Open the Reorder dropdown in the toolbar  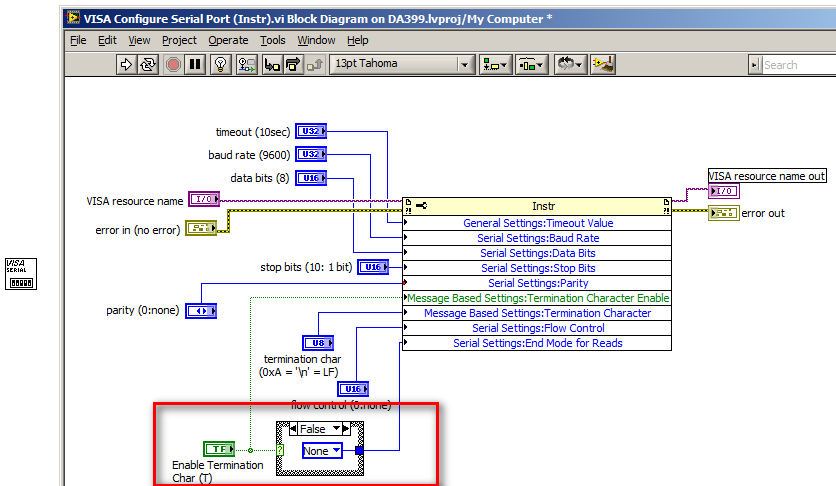(x=570, y=64)
